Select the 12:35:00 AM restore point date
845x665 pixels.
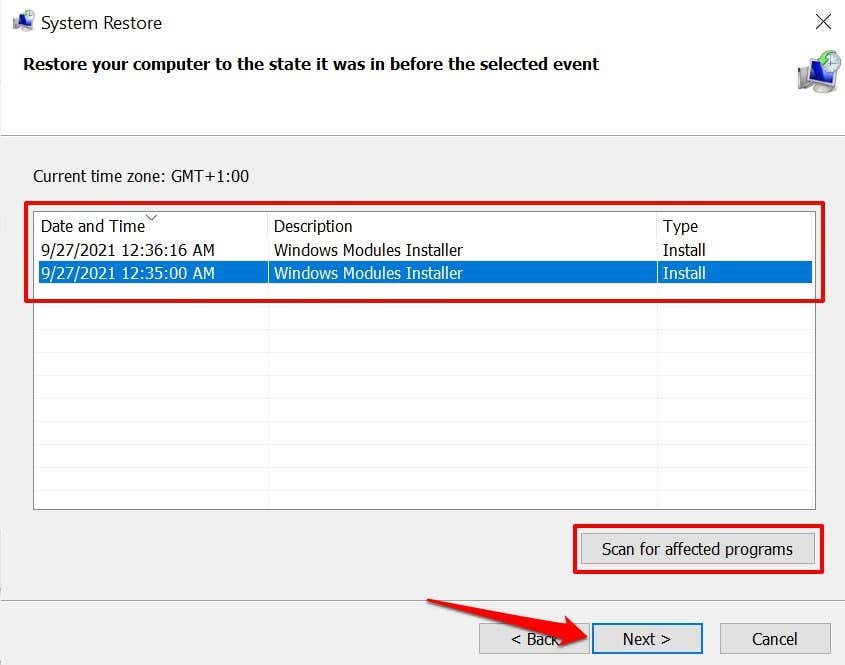pyautogui.click(x=128, y=273)
